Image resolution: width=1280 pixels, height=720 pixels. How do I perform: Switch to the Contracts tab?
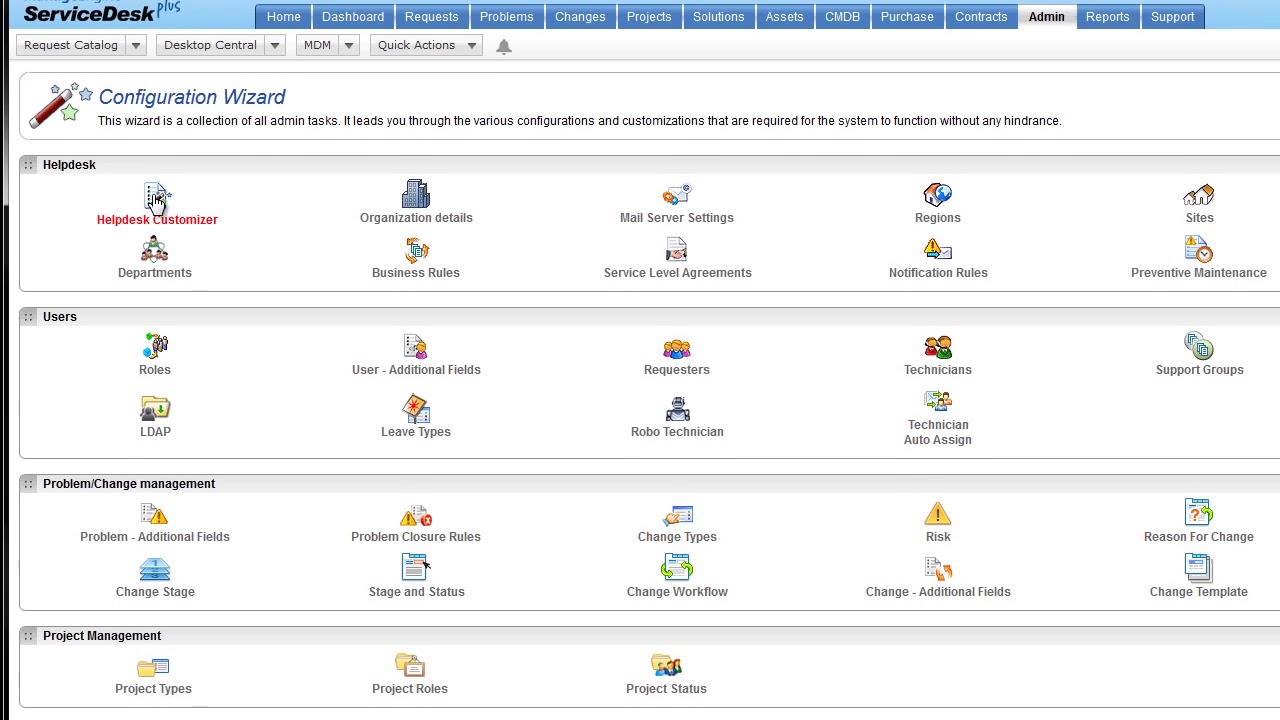tap(981, 16)
